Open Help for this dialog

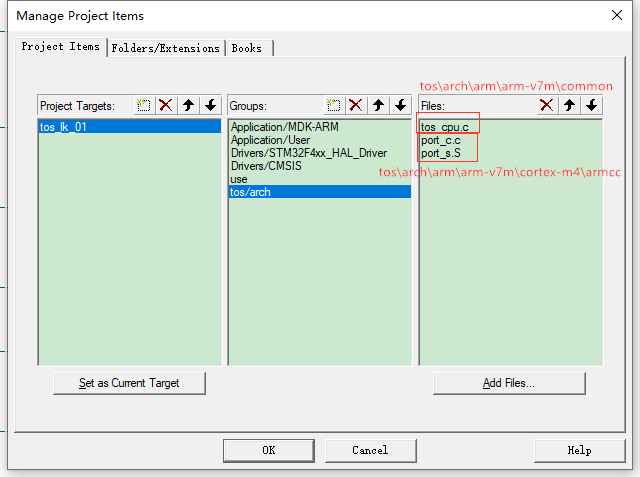click(x=580, y=450)
